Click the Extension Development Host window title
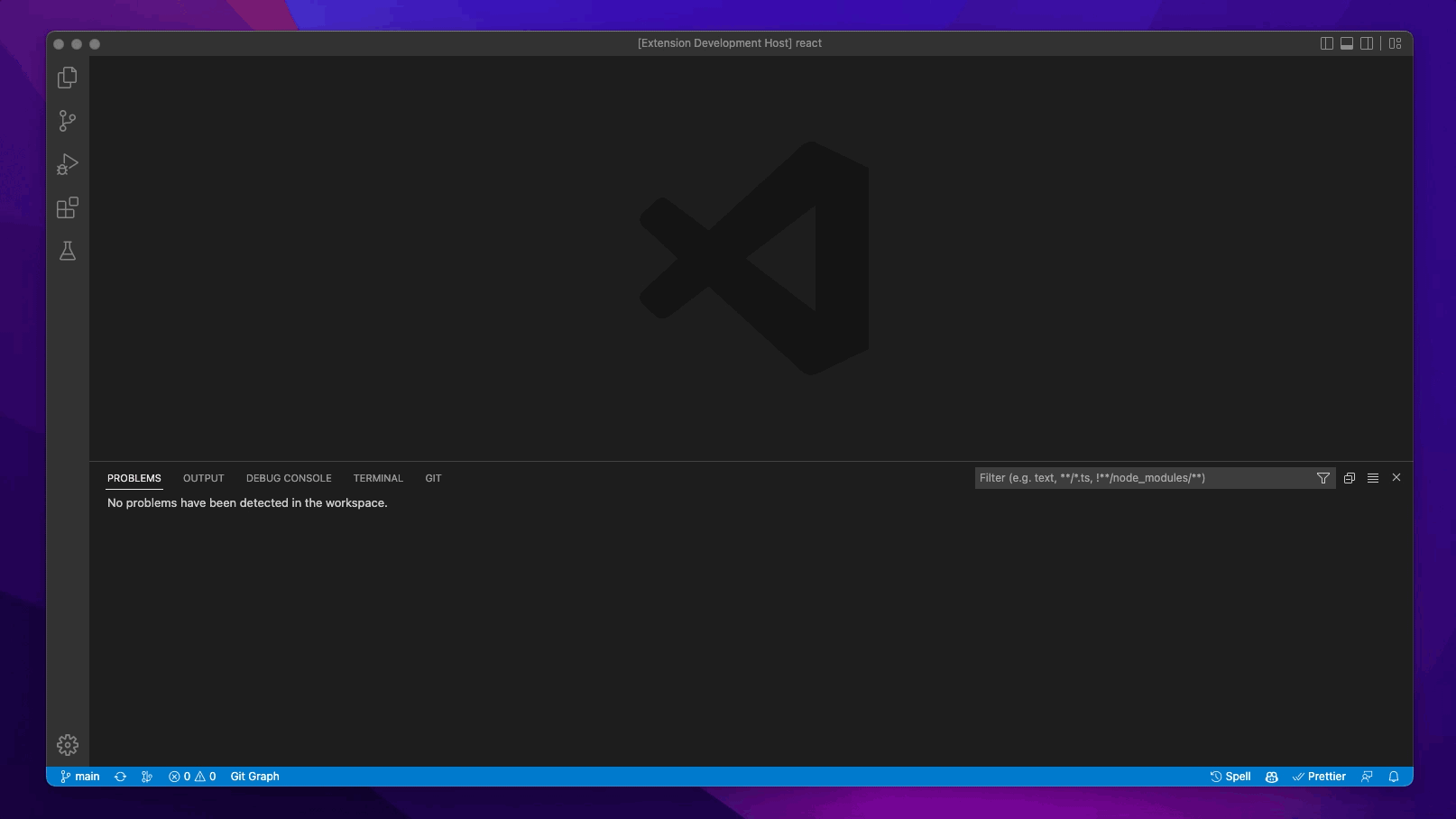This screenshot has height=819, width=1456. (x=730, y=43)
